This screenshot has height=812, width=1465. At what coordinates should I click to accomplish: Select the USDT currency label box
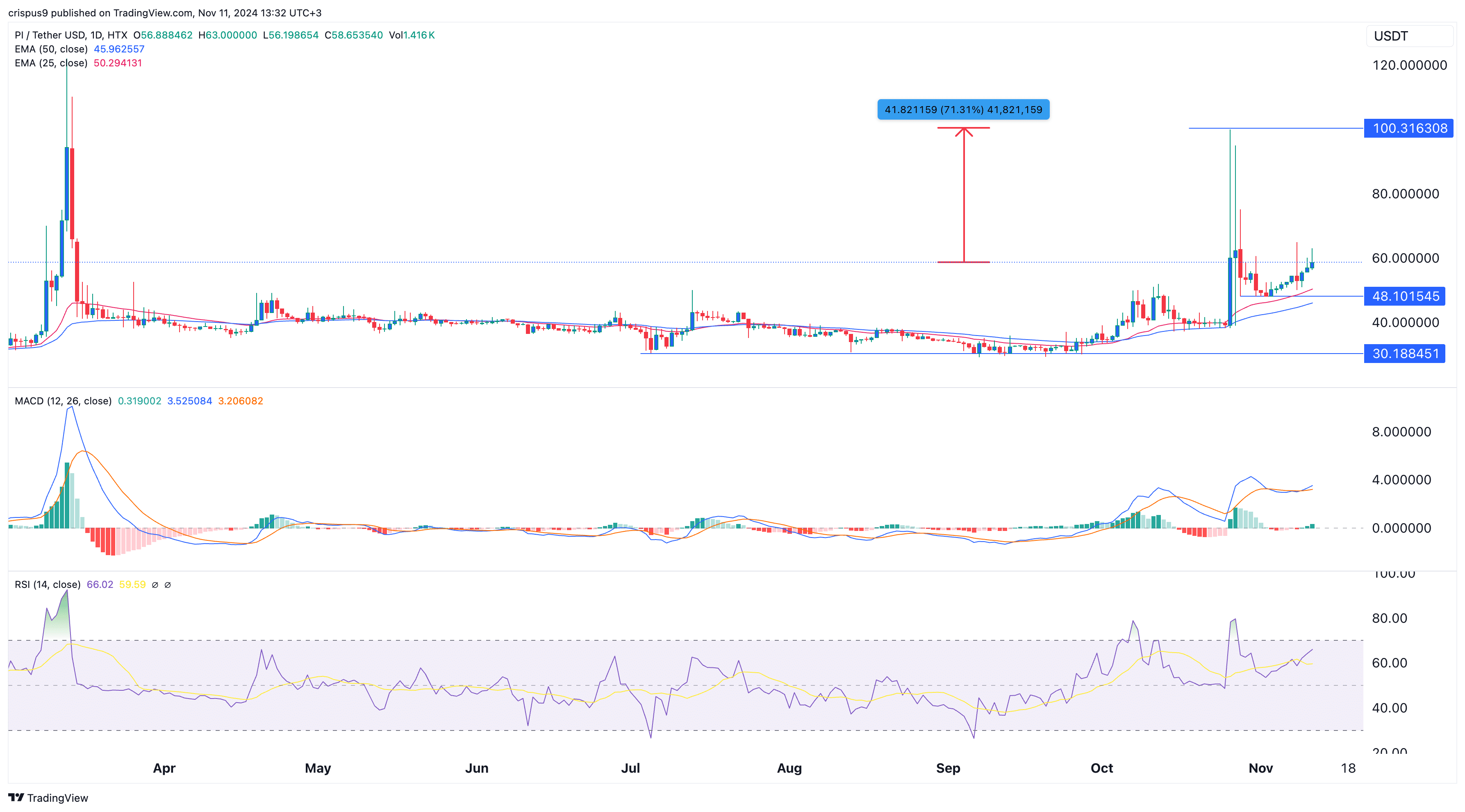pos(1409,36)
